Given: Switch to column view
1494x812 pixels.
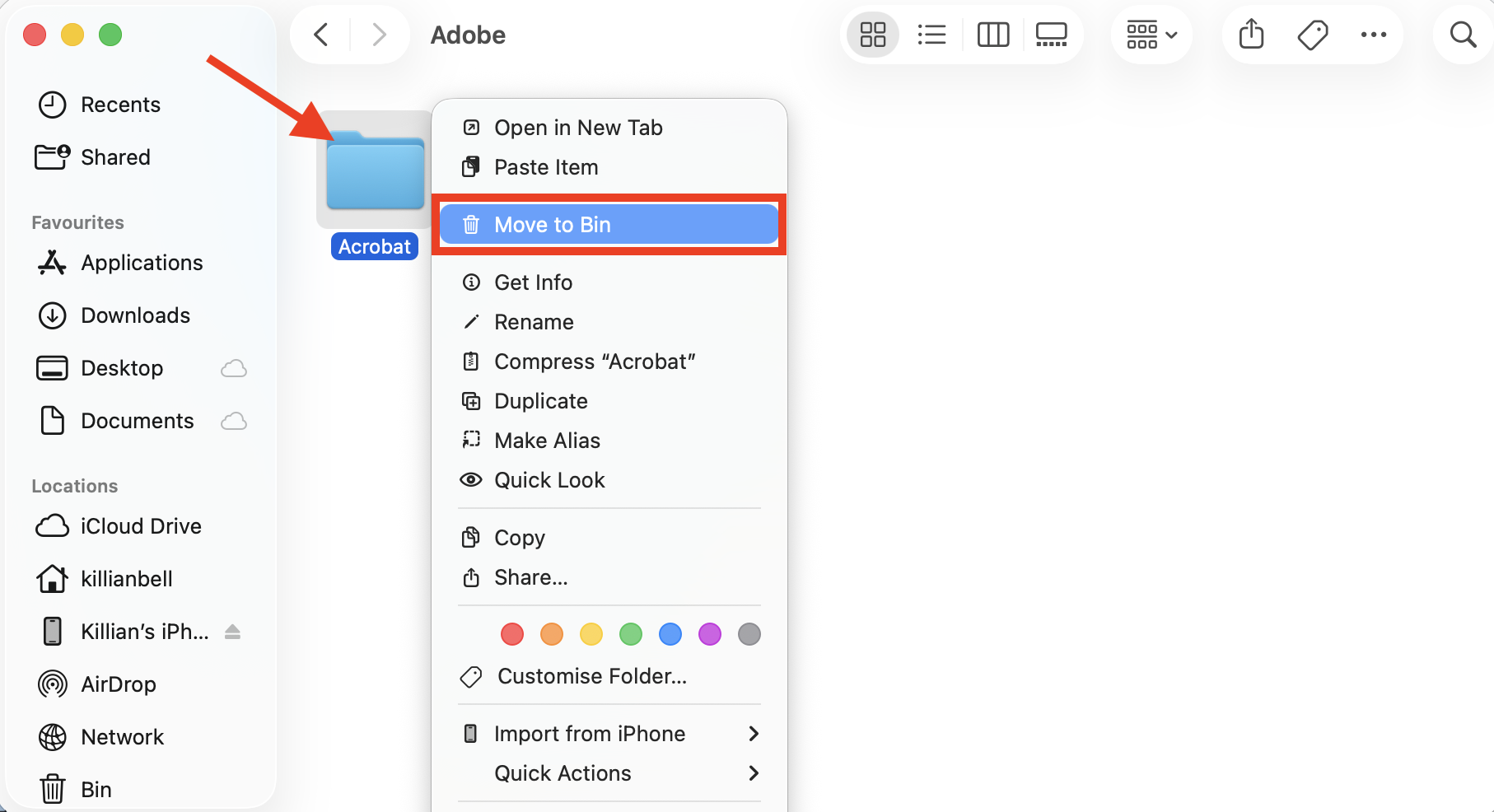Looking at the screenshot, I should pos(992,35).
